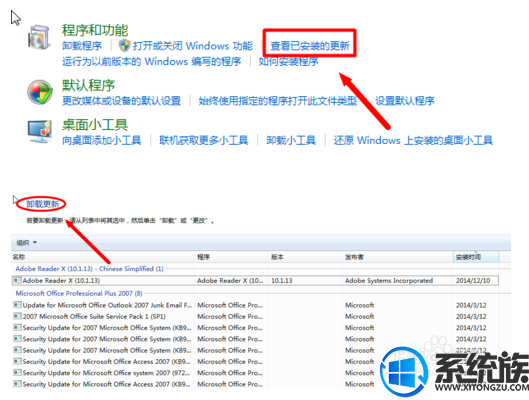Sort the list by the 安装时间 column
Viewport: 529px width, 400px height.
(x=476, y=257)
